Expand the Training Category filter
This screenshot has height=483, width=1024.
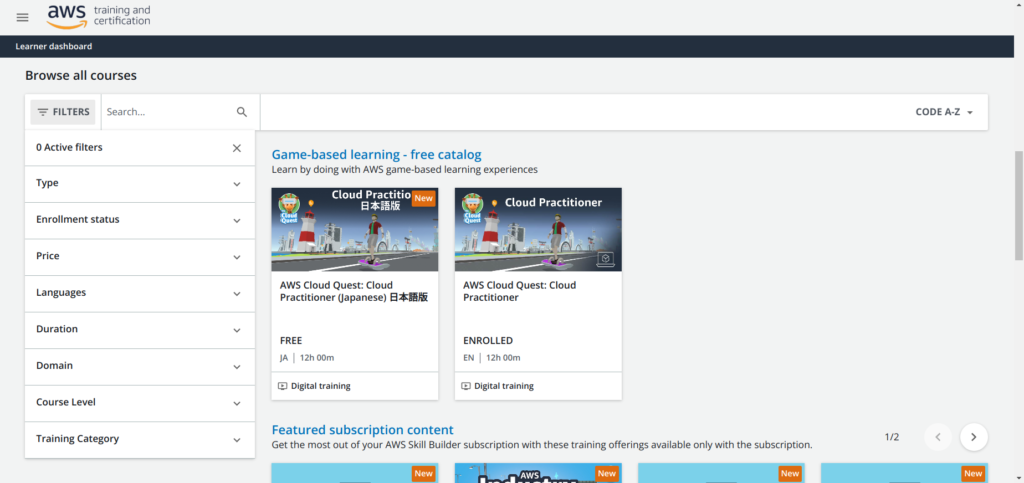click(x=140, y=440)
